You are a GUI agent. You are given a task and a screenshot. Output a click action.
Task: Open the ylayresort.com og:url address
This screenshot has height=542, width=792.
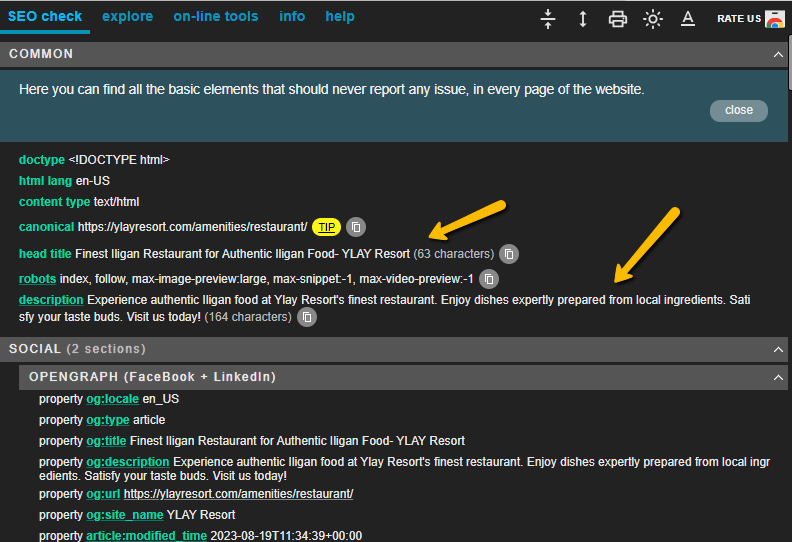238,494
